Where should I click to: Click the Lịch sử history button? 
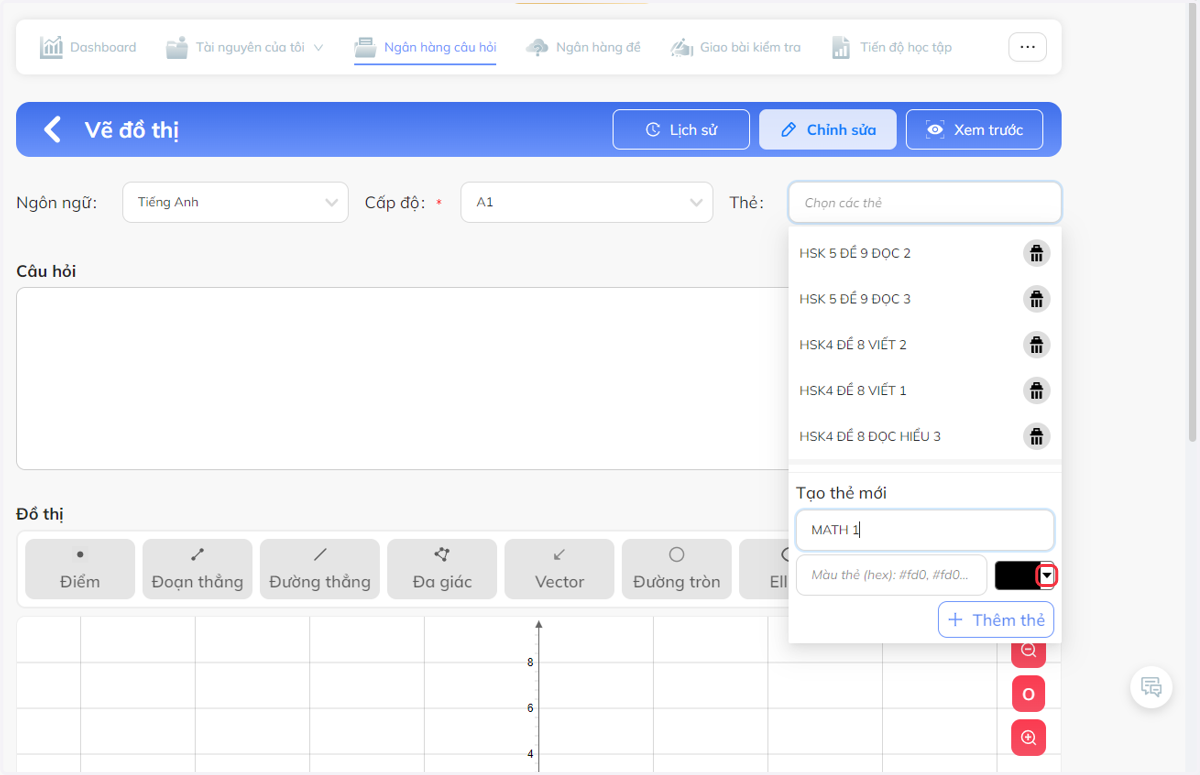click(681, 129)
